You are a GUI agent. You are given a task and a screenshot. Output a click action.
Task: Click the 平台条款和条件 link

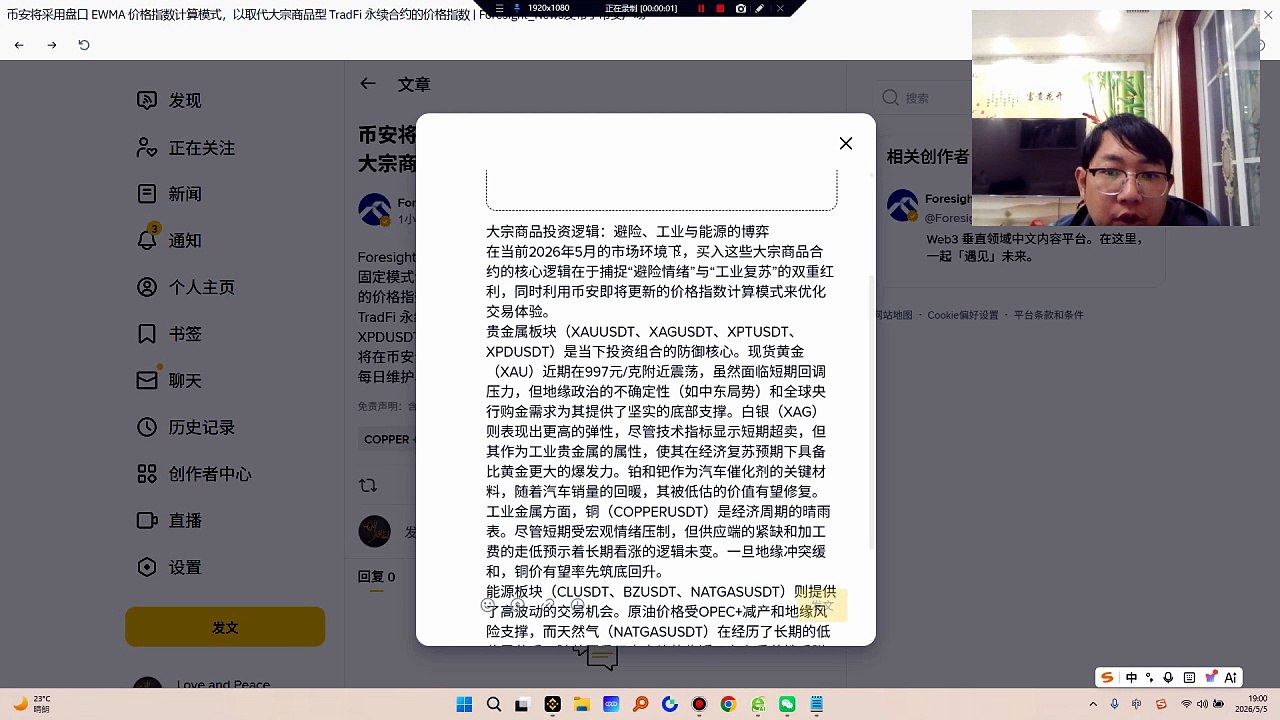click(1048, 315)
